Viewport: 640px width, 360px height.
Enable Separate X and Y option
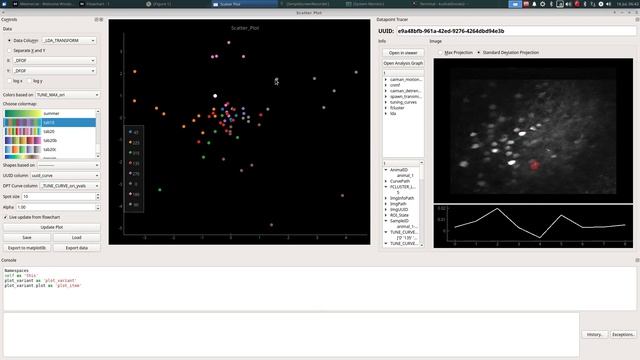click(9, 51)
